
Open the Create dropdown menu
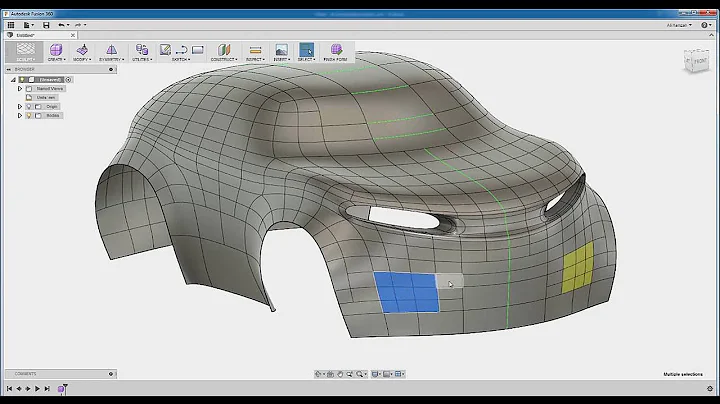[x=57, y=60]
